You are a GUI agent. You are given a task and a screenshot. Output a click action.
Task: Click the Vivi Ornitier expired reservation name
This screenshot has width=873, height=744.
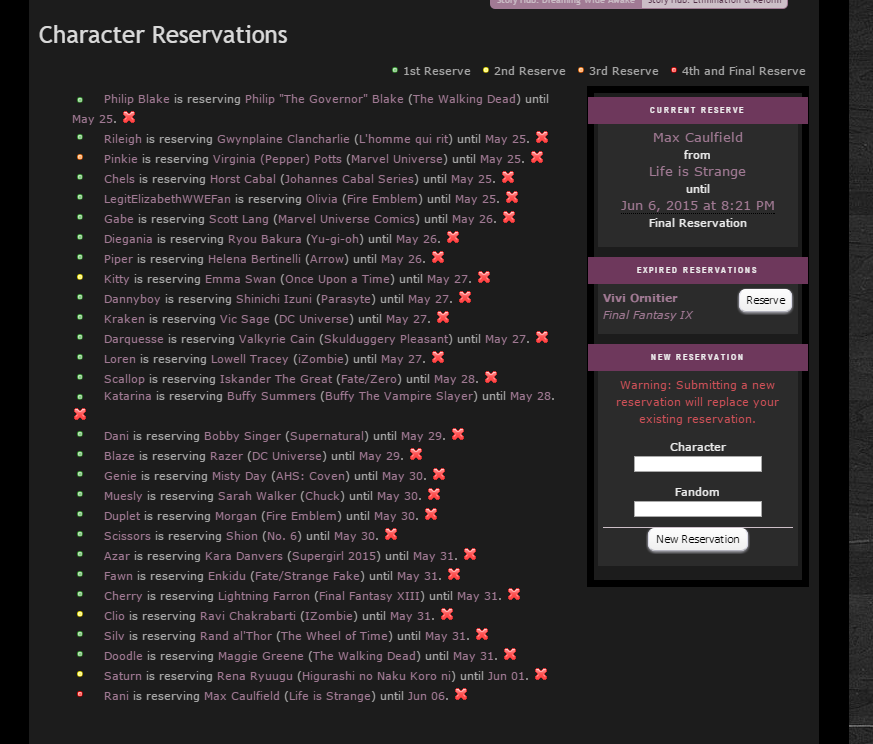[640, 298]
